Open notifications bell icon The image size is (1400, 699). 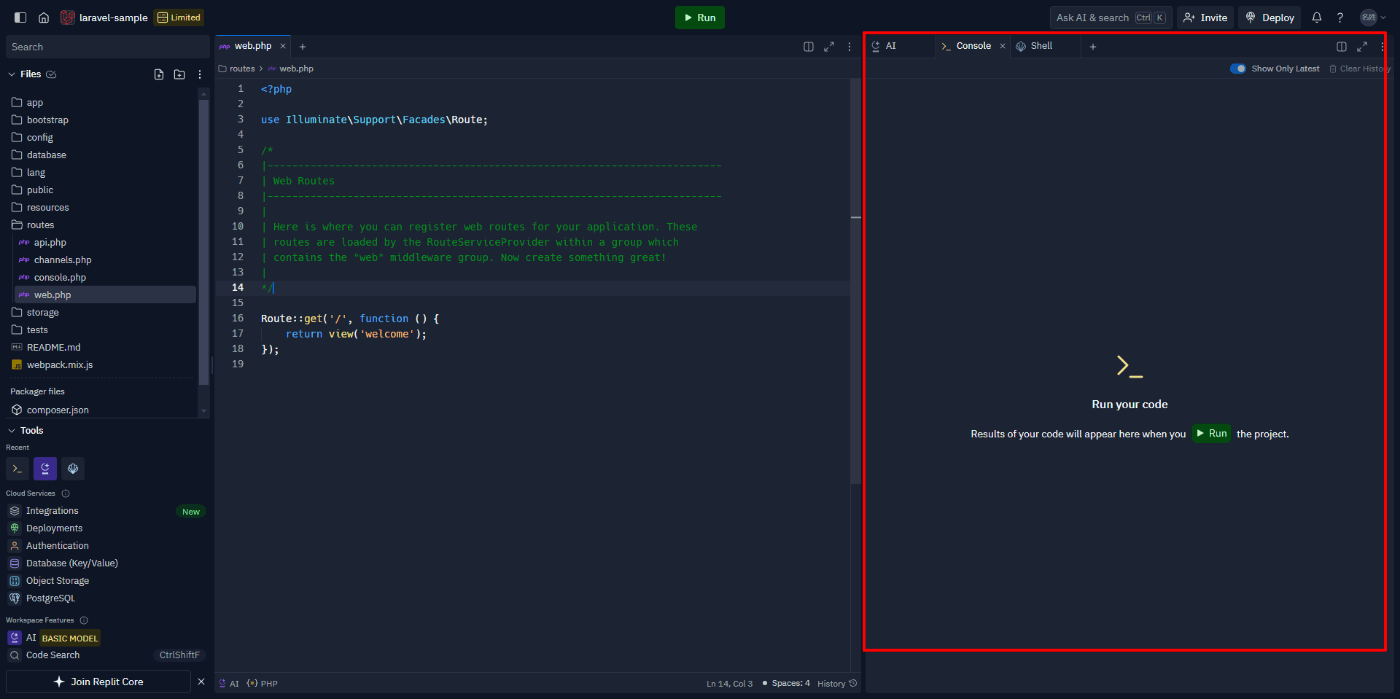pos(1317,17)
